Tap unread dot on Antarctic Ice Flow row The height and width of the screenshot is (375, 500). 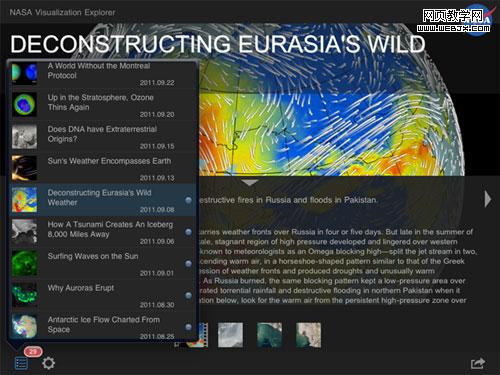(188, 327)
